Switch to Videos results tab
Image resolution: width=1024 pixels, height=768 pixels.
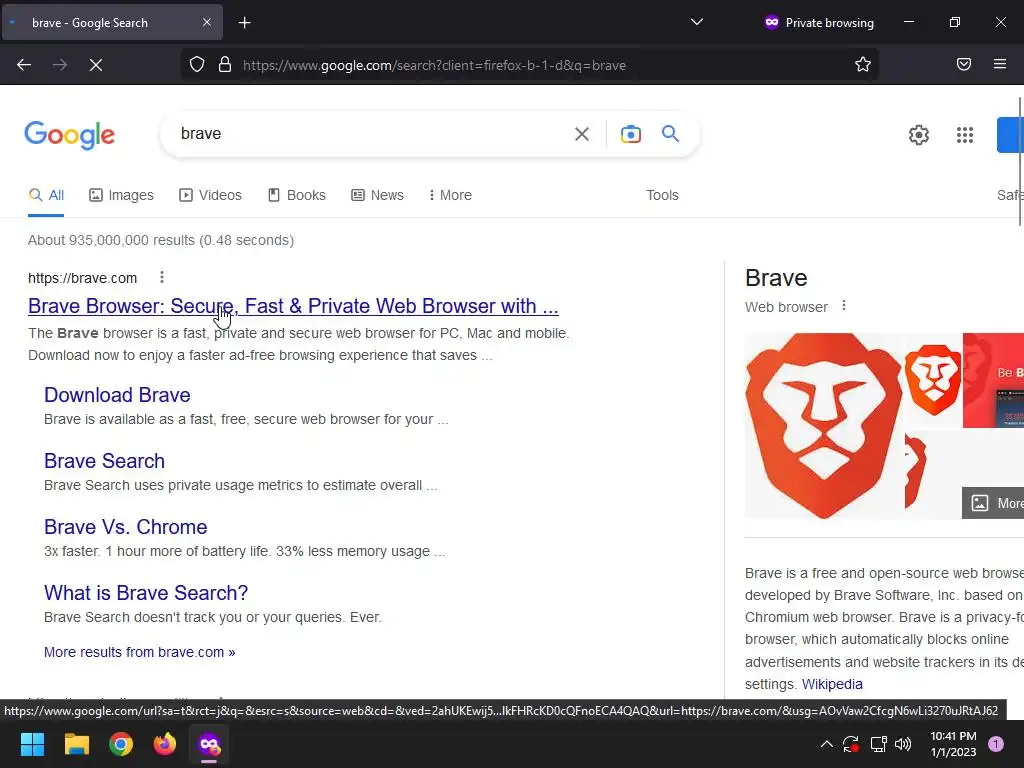210,195
